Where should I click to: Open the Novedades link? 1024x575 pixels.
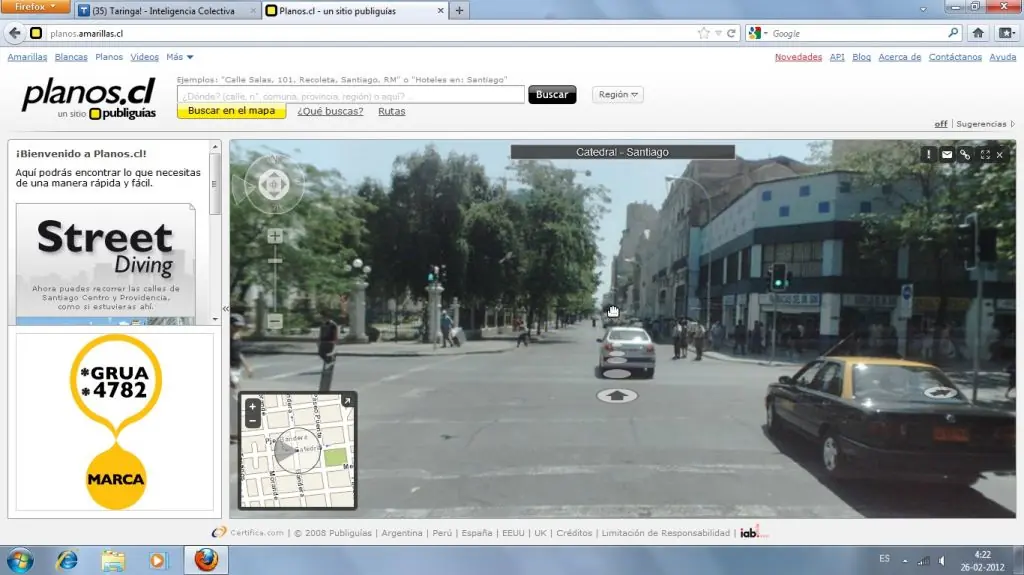(x=798, y=57)
